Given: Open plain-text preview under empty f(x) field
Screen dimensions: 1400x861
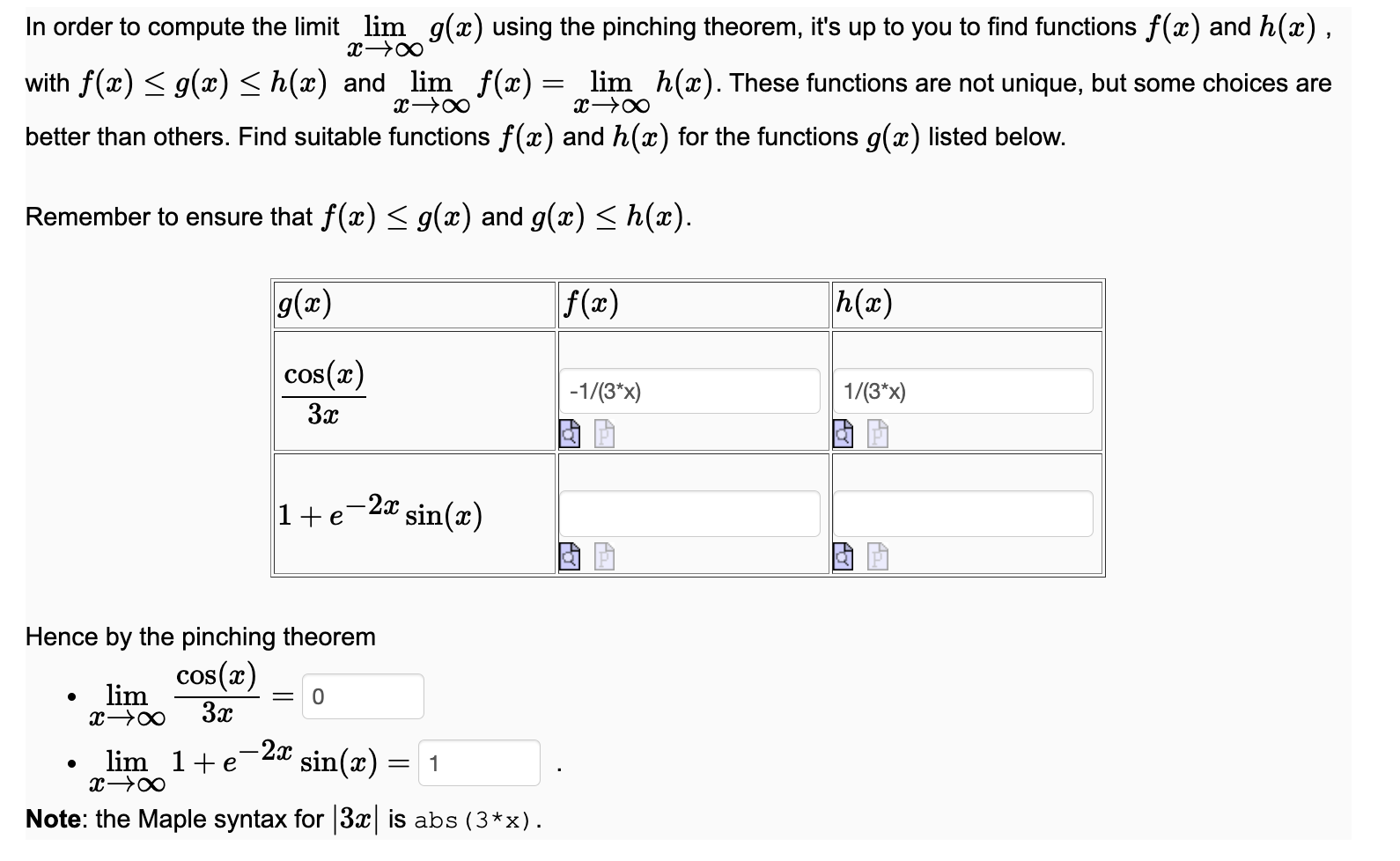Looking at the screenshot, I should [602, 558].
